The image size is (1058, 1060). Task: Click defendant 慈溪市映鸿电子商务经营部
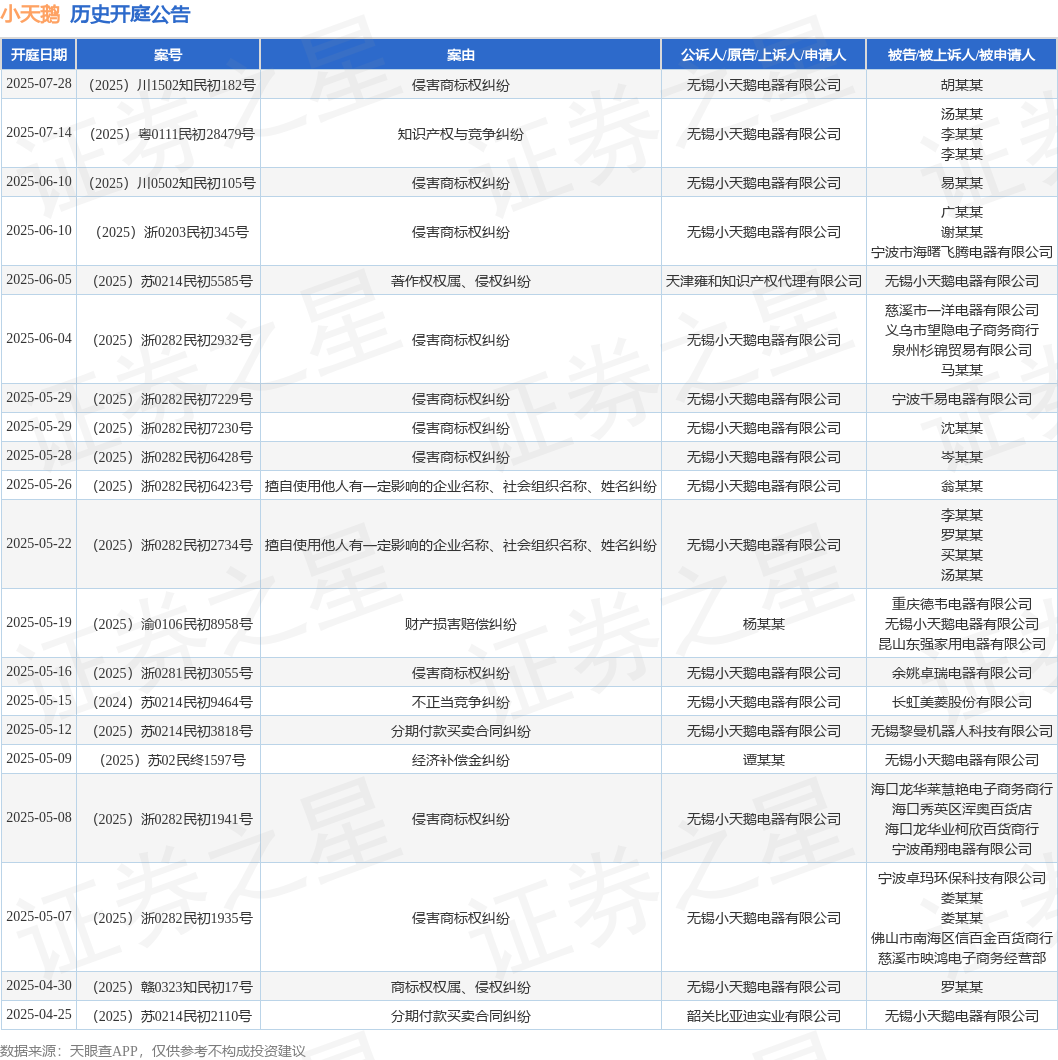pos(961,959)
